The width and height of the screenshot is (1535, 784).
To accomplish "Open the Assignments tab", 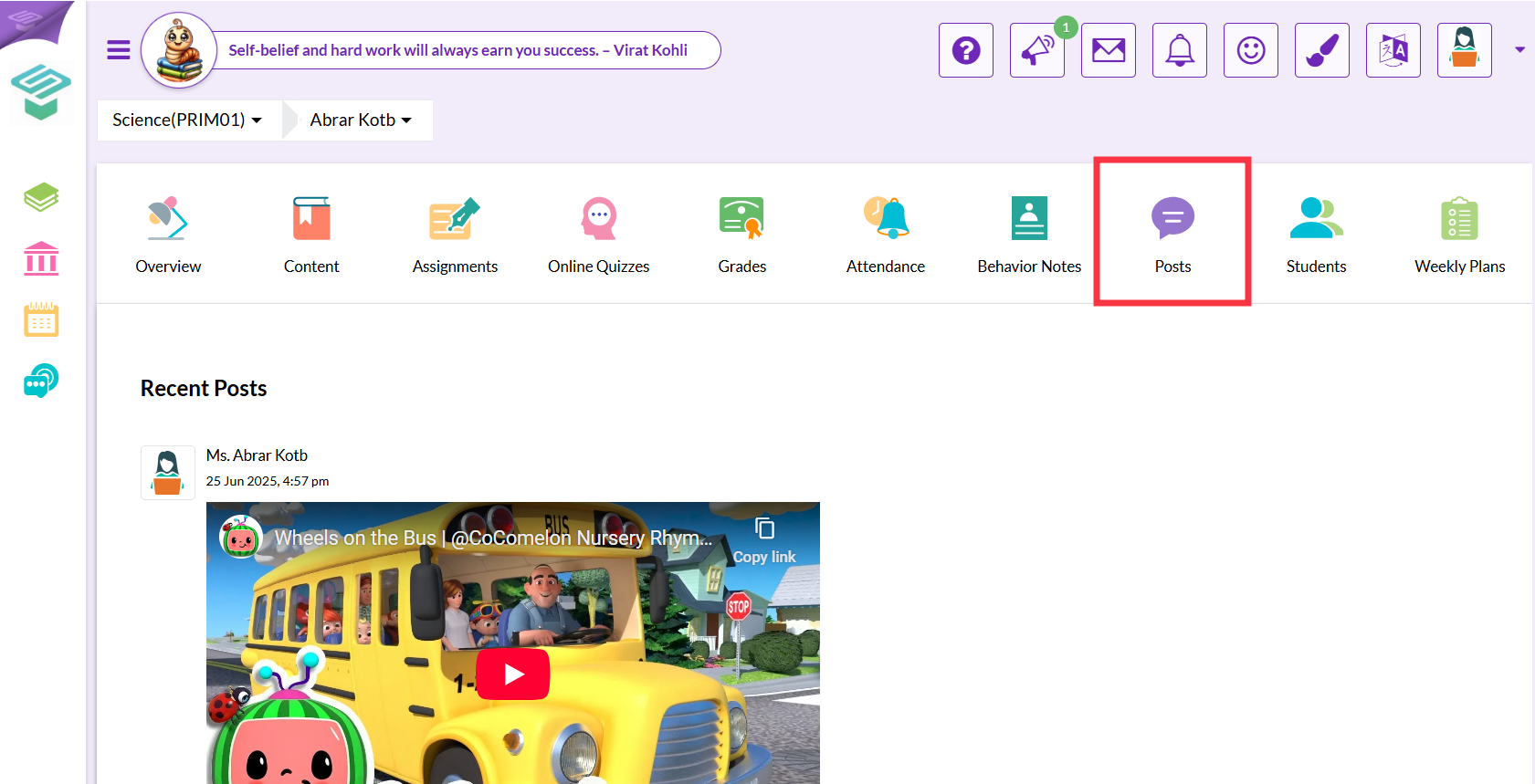I will pos(455,235).
